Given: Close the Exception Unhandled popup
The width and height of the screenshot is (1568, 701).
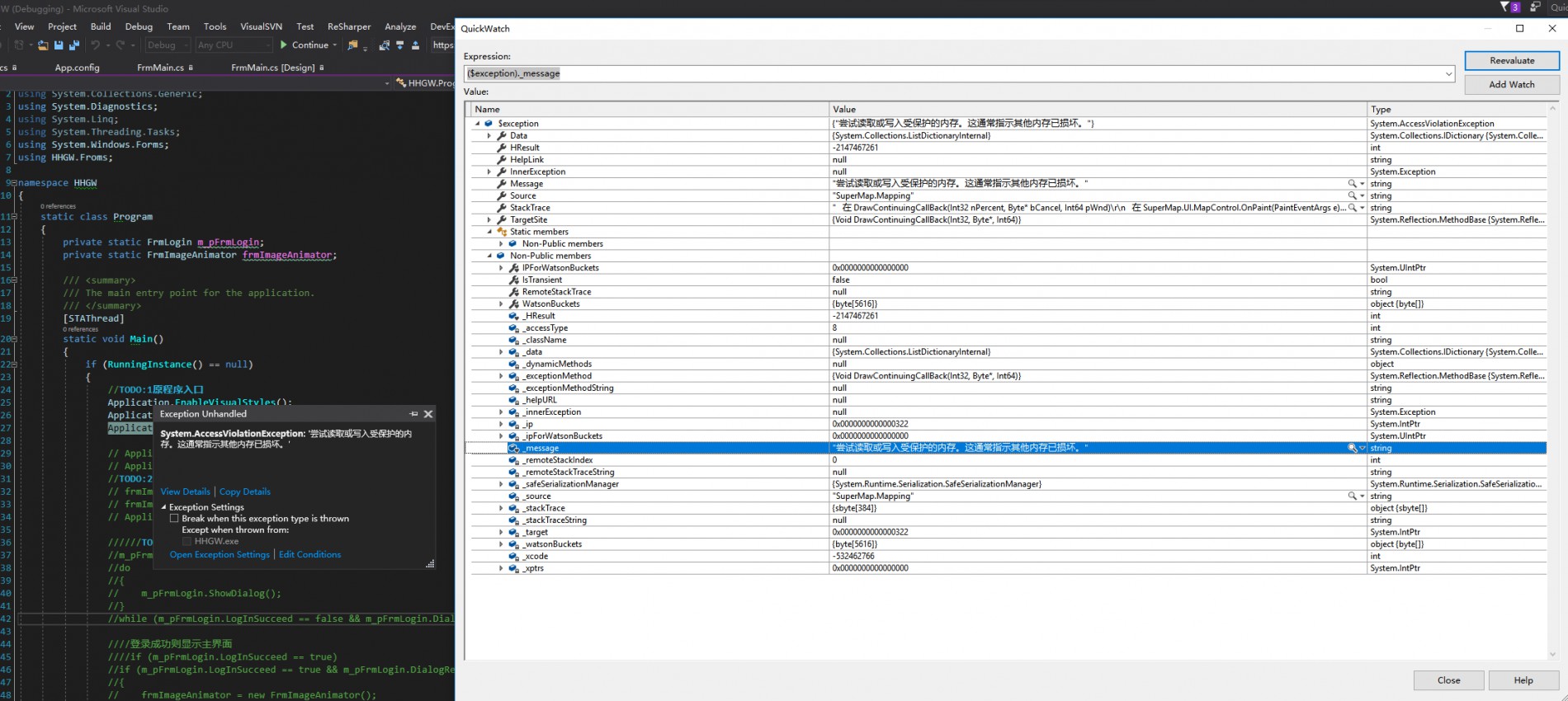Looking at the screenshot, I should [x=428, y=414].
